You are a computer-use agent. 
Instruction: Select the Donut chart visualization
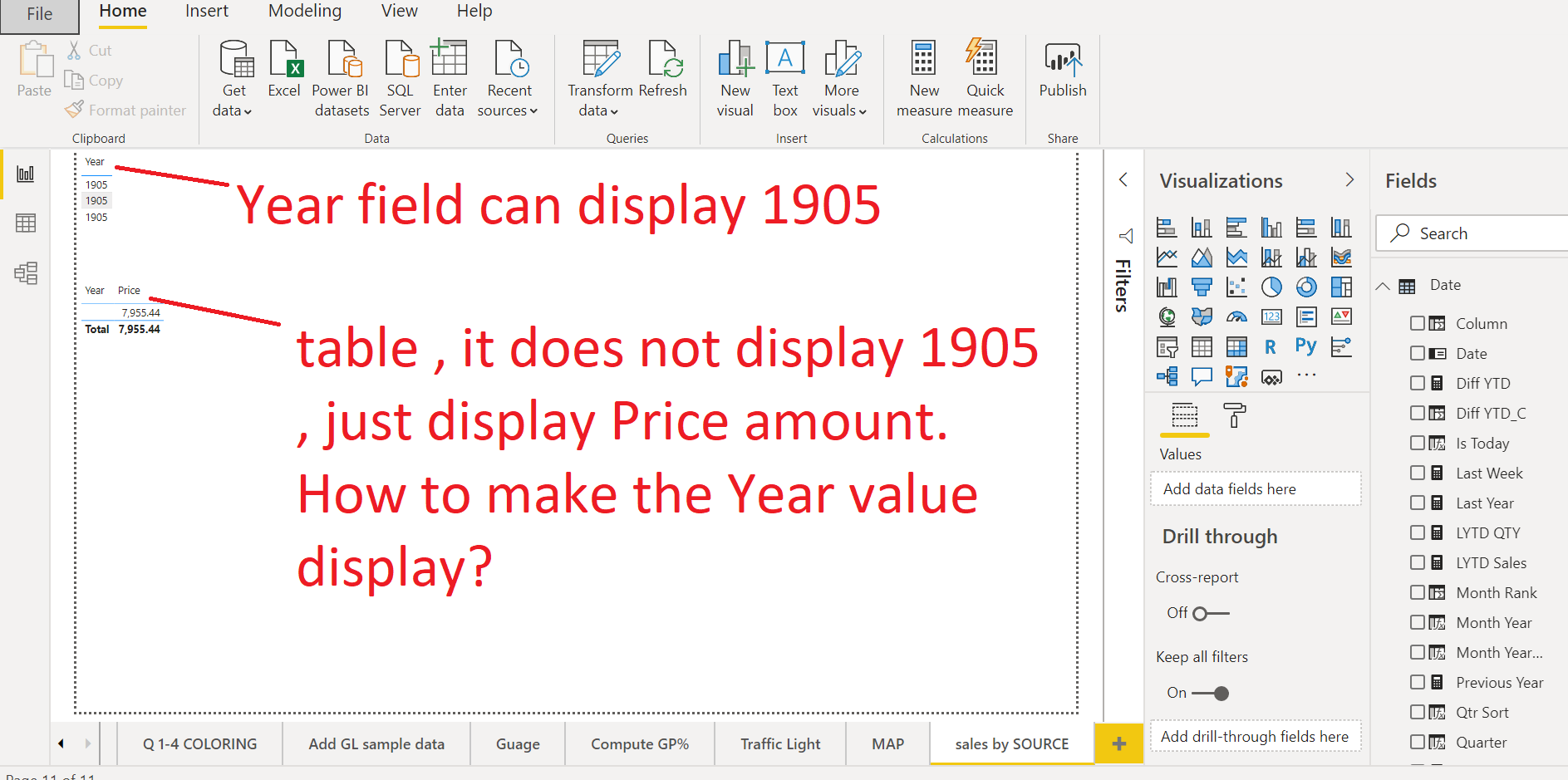pos(1306,287)
